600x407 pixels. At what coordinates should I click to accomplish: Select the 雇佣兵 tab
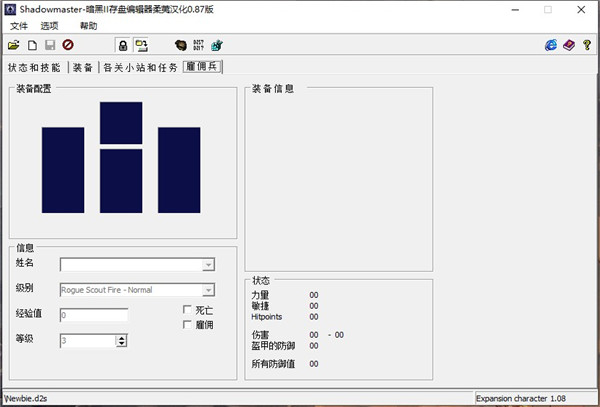[x=202, y=67]
